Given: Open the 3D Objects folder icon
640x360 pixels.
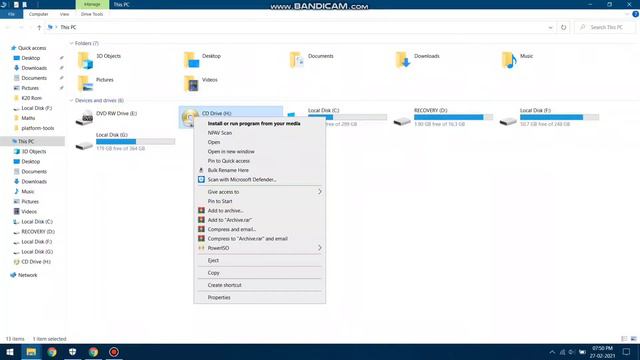Looking at the screenshot, I should click(x=85, y=60).
